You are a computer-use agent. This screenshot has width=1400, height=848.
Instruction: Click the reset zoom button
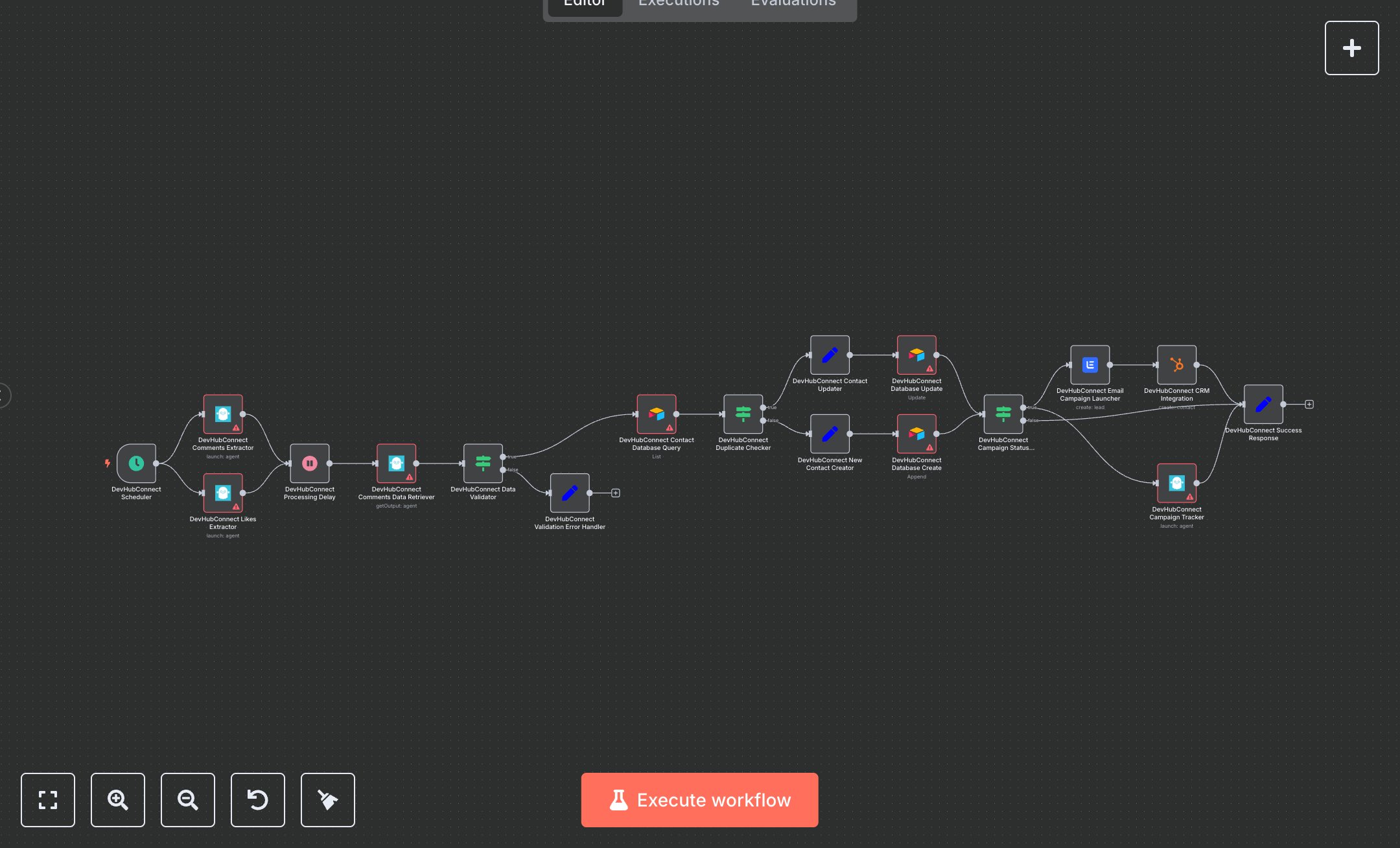[x=258, y=799]
